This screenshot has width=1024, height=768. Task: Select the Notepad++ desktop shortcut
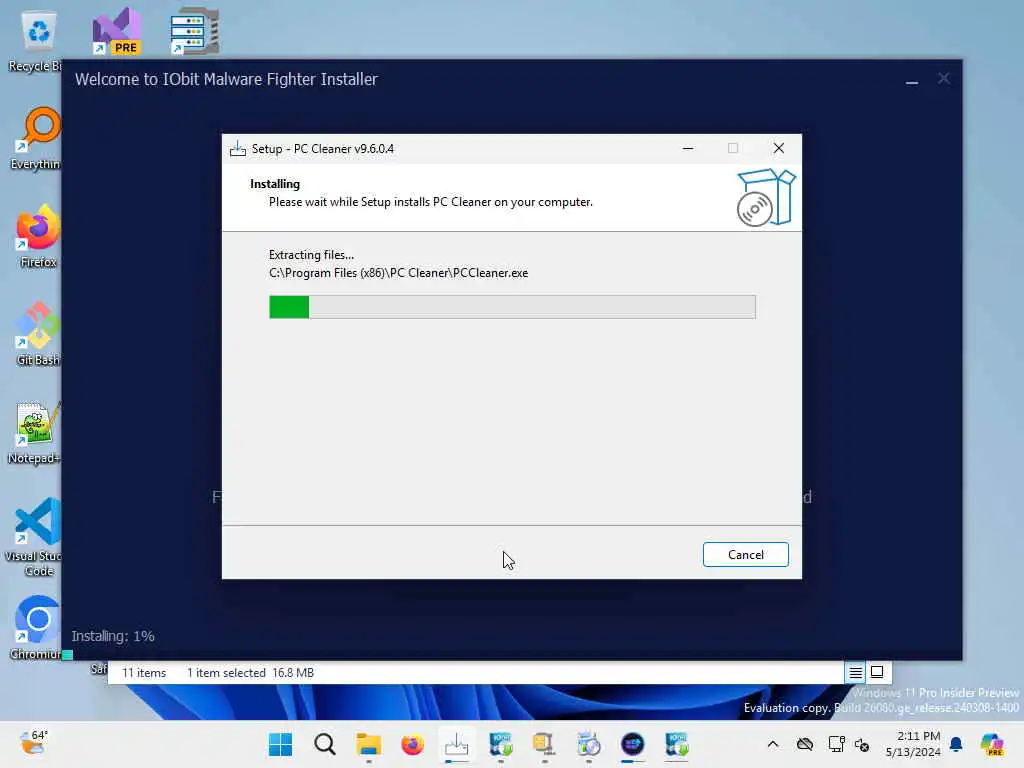[36, 433]
